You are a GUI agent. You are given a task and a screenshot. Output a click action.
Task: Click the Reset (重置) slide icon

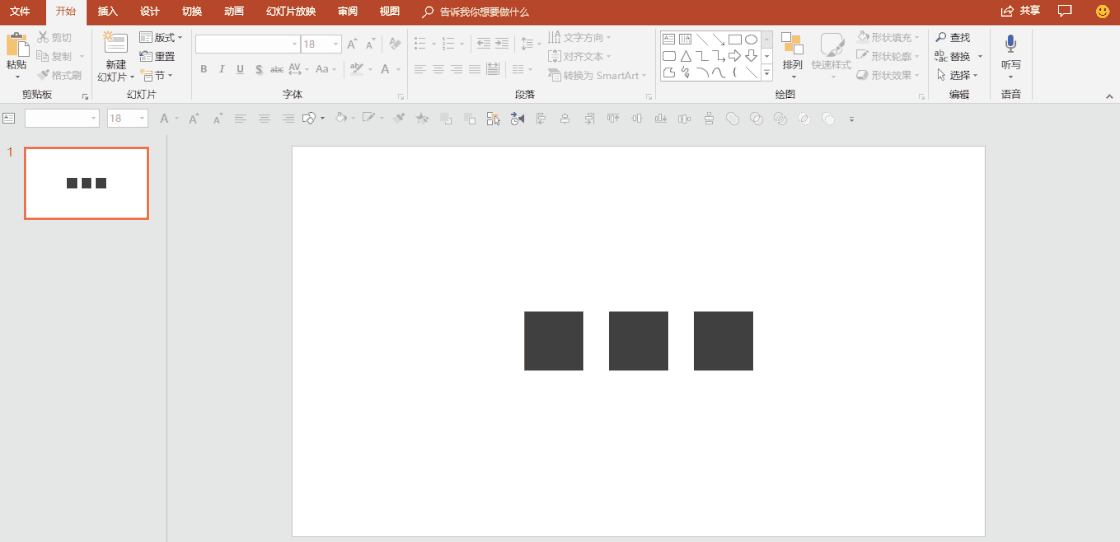(157, 57)
